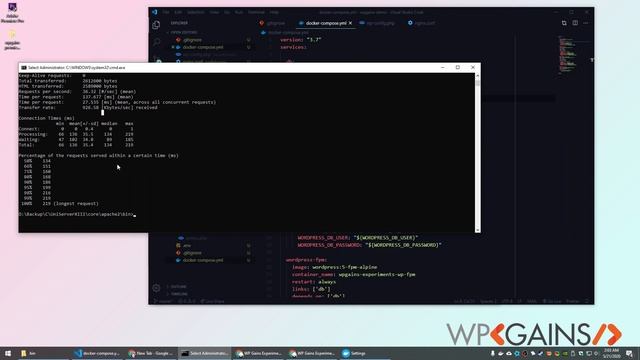
Task: Click the '(longest request)' line in cmd
Action: 60,203
